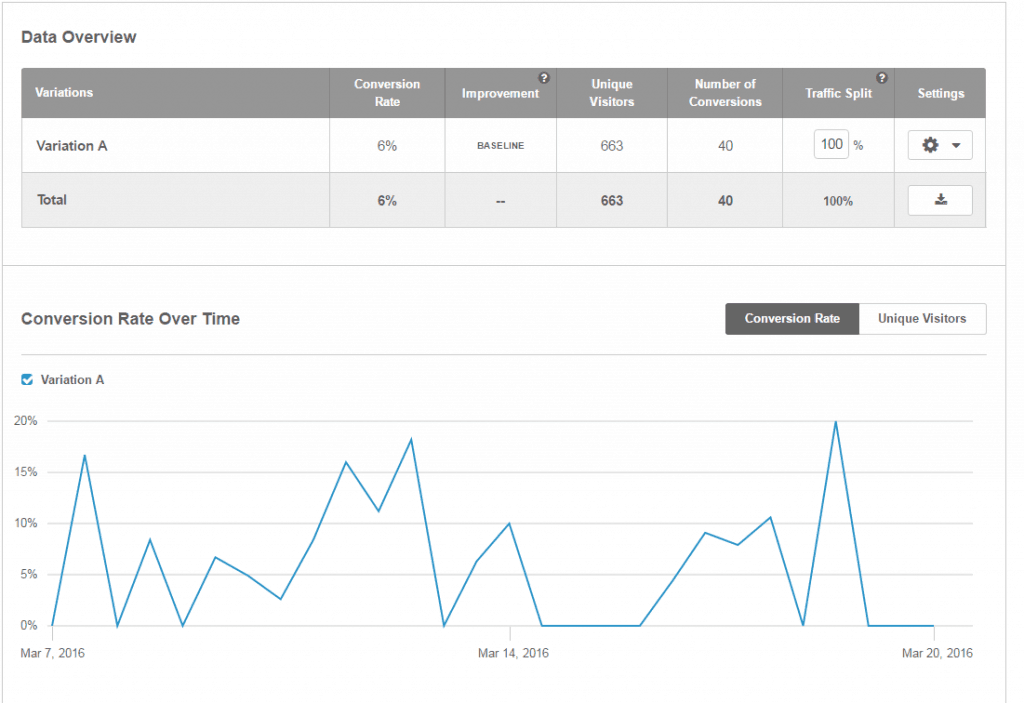
Task: Click the Traffic Split column header
Action: [838, 93]
